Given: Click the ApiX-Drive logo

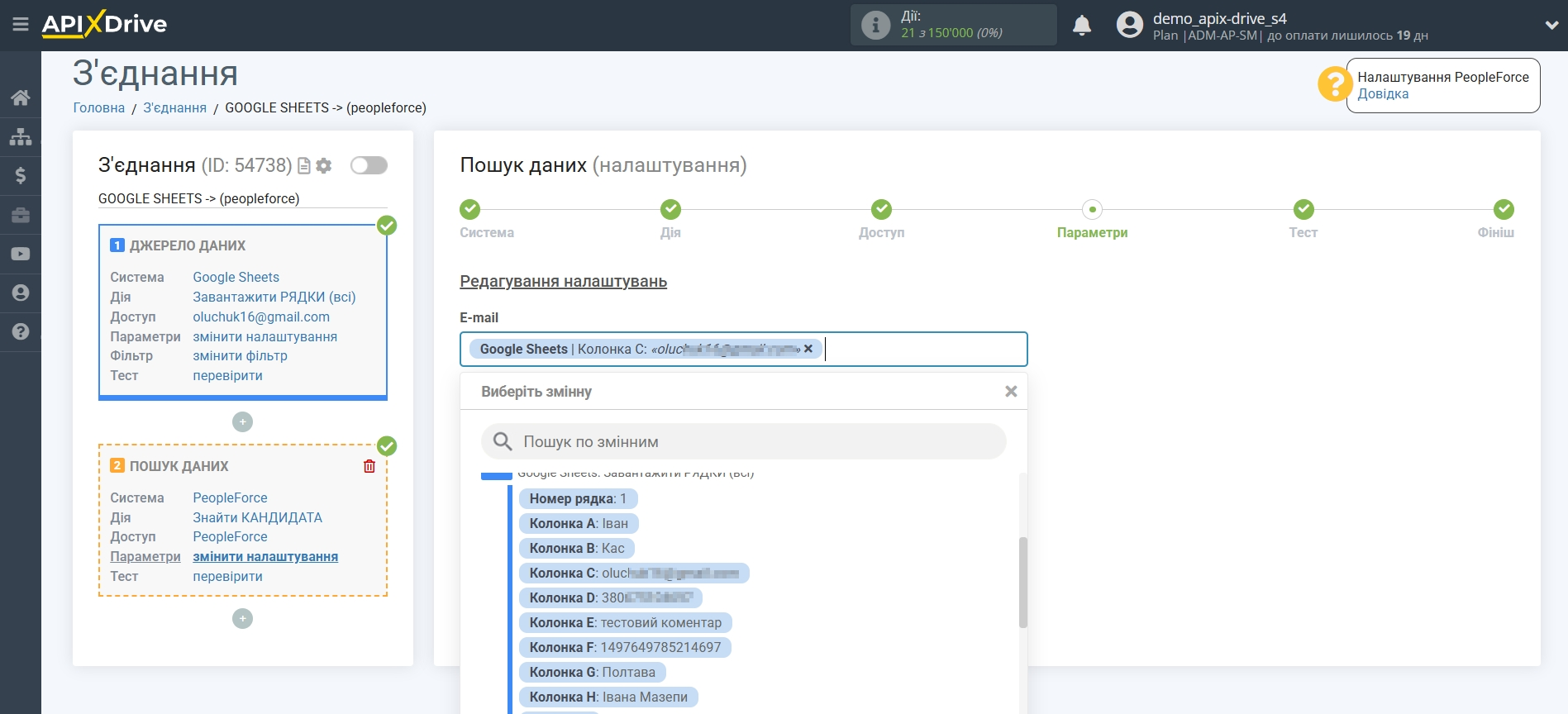Looking at the screenshot, I should [104, 24].
